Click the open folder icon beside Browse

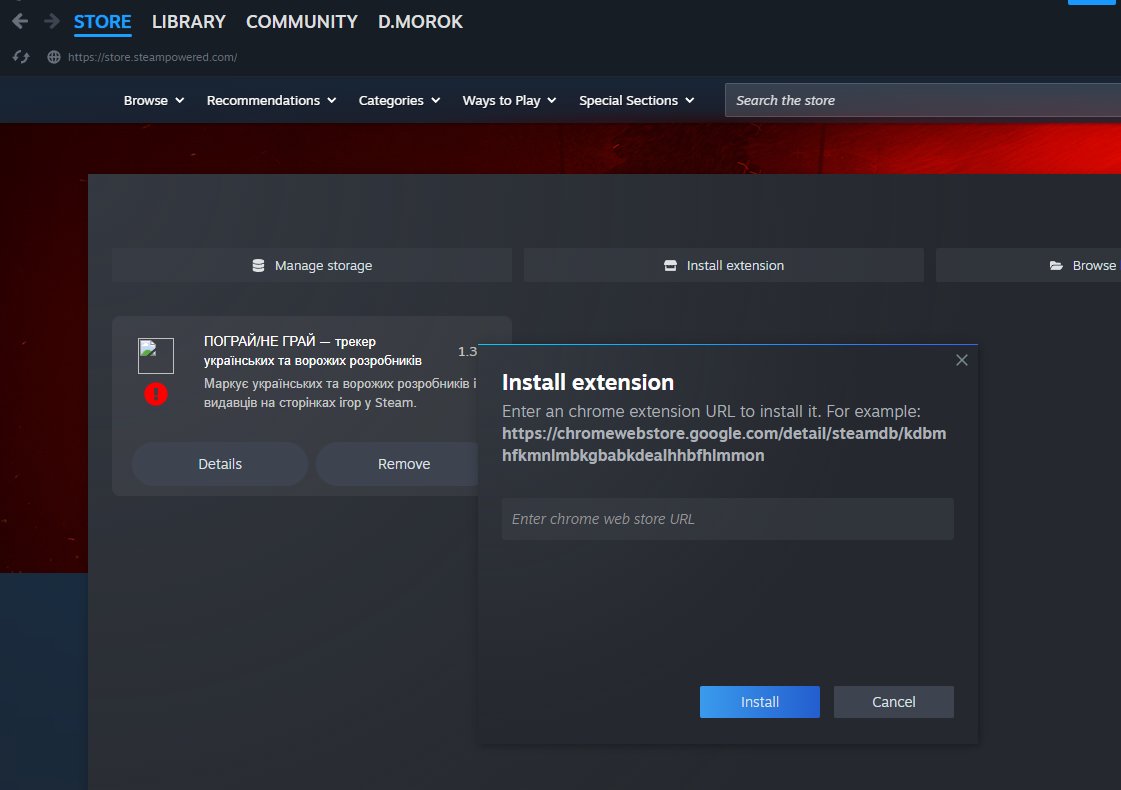pyautogui.click(x=1056, y=265)
